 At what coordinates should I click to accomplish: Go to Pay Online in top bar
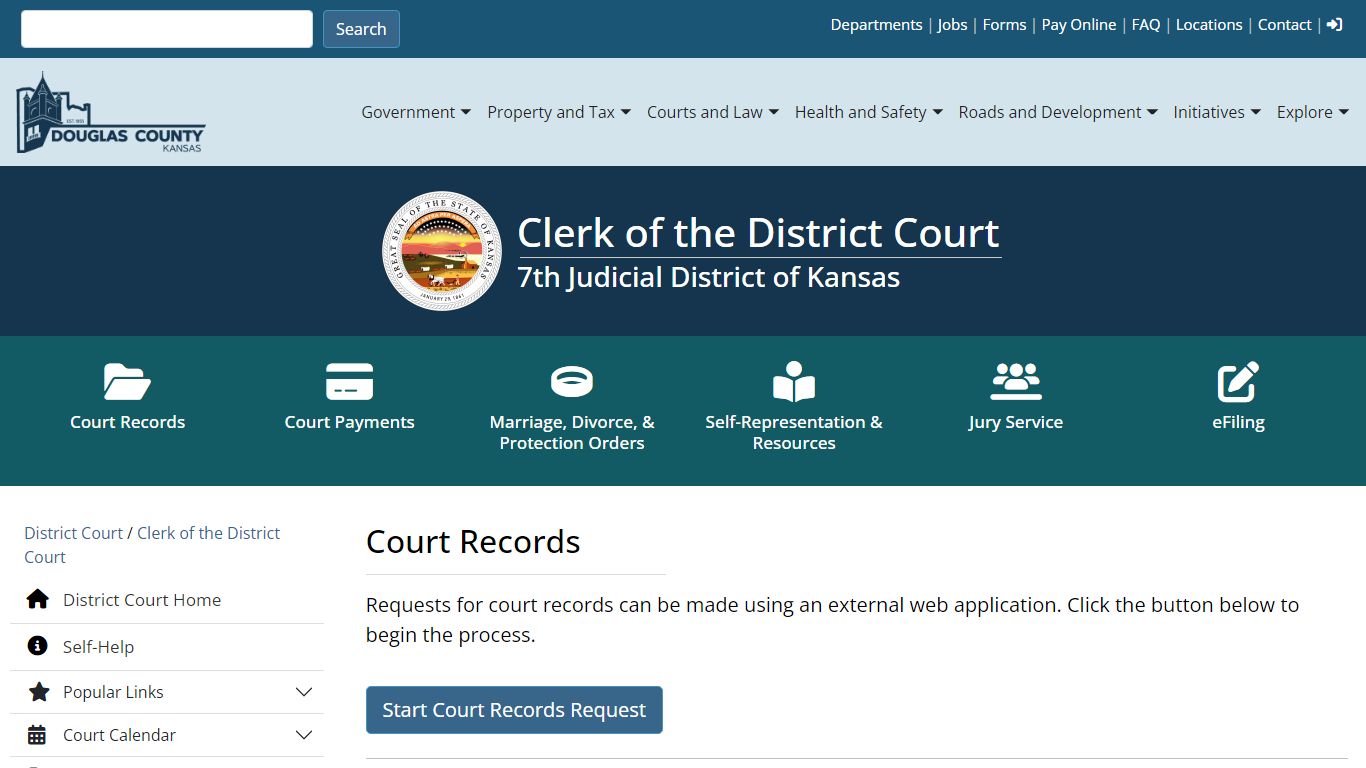pos(1079,25)
